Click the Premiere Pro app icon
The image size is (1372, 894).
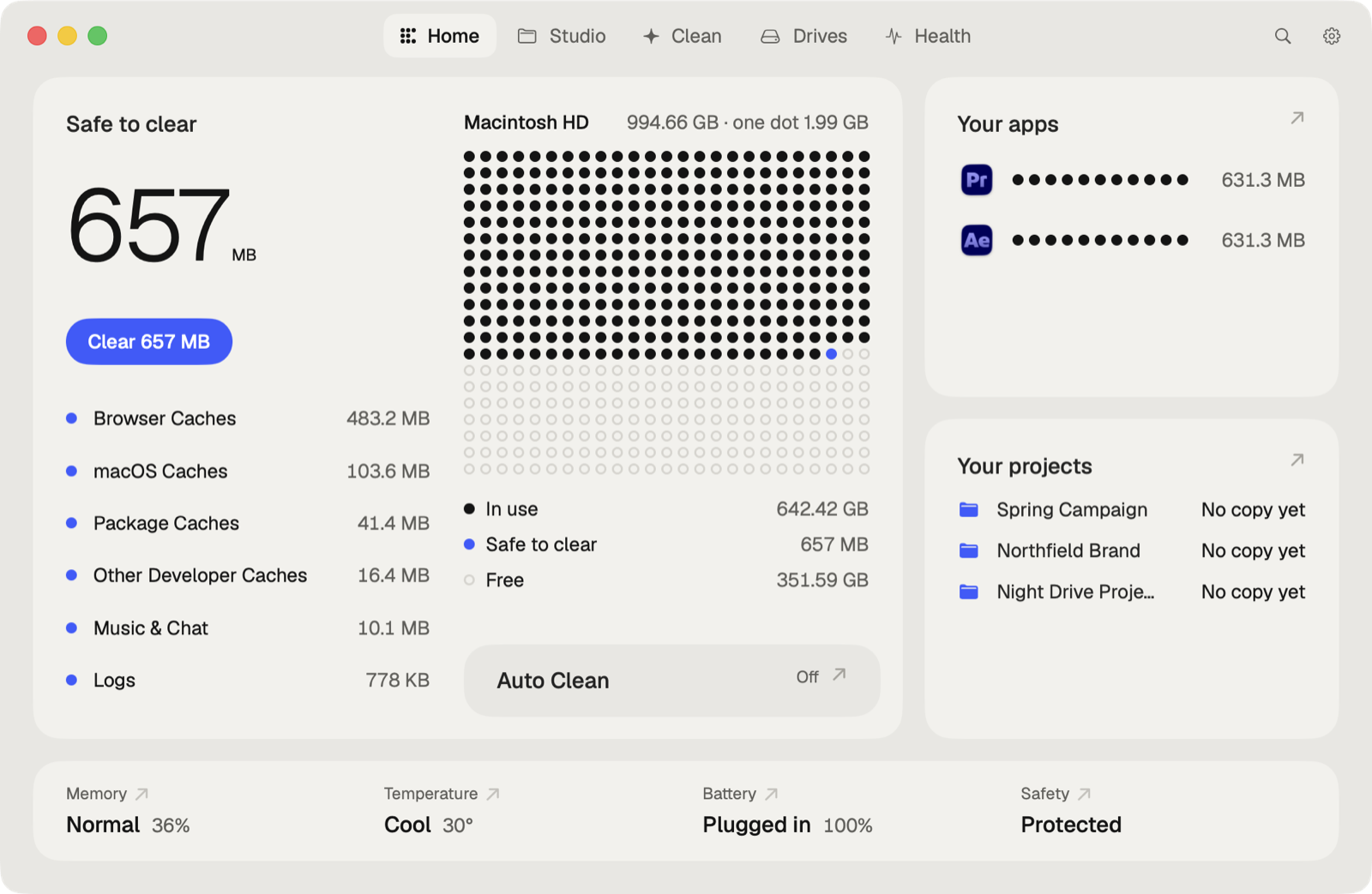(977, 180)
